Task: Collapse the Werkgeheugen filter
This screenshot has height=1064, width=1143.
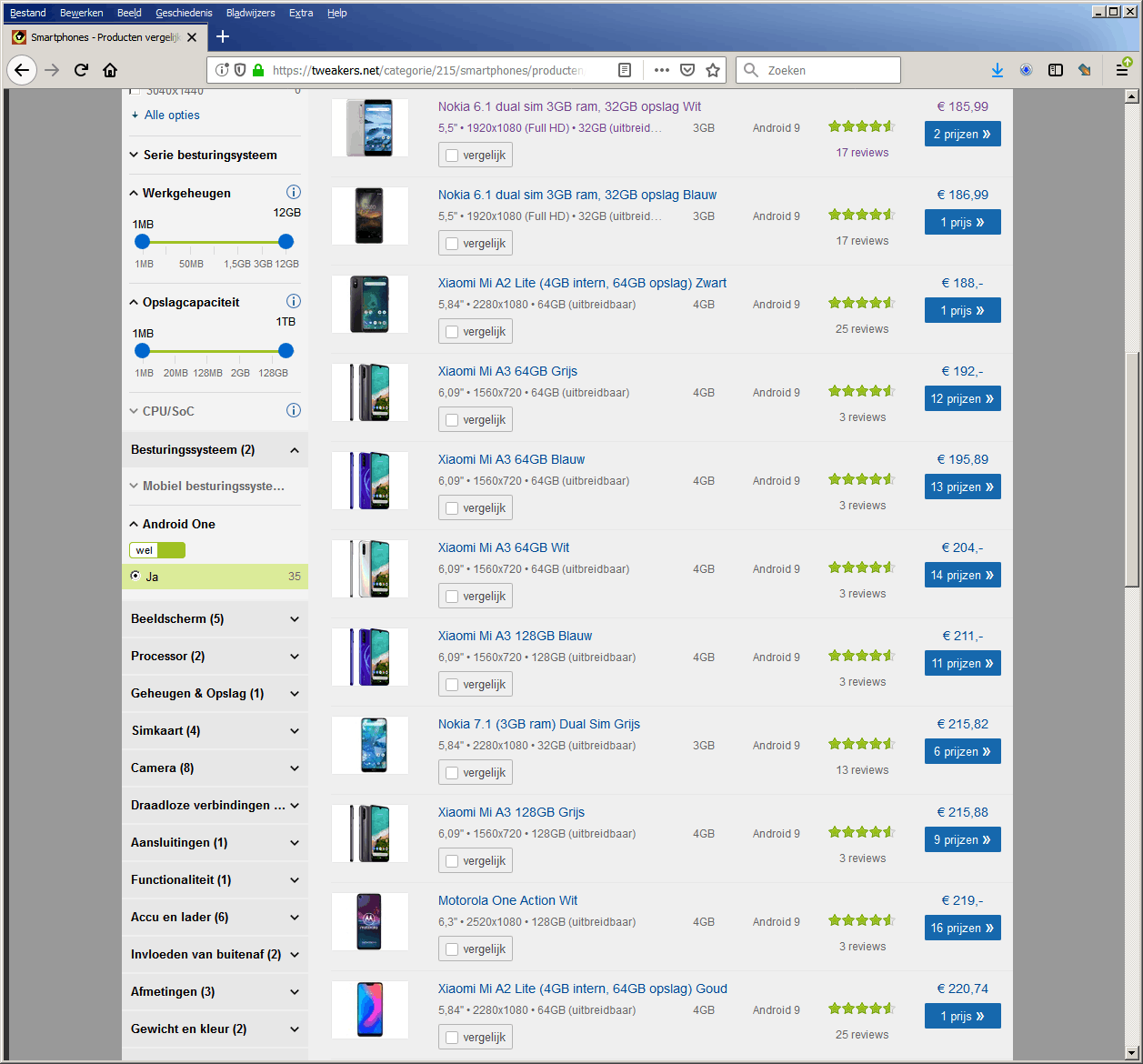Action: coord(180,193)
